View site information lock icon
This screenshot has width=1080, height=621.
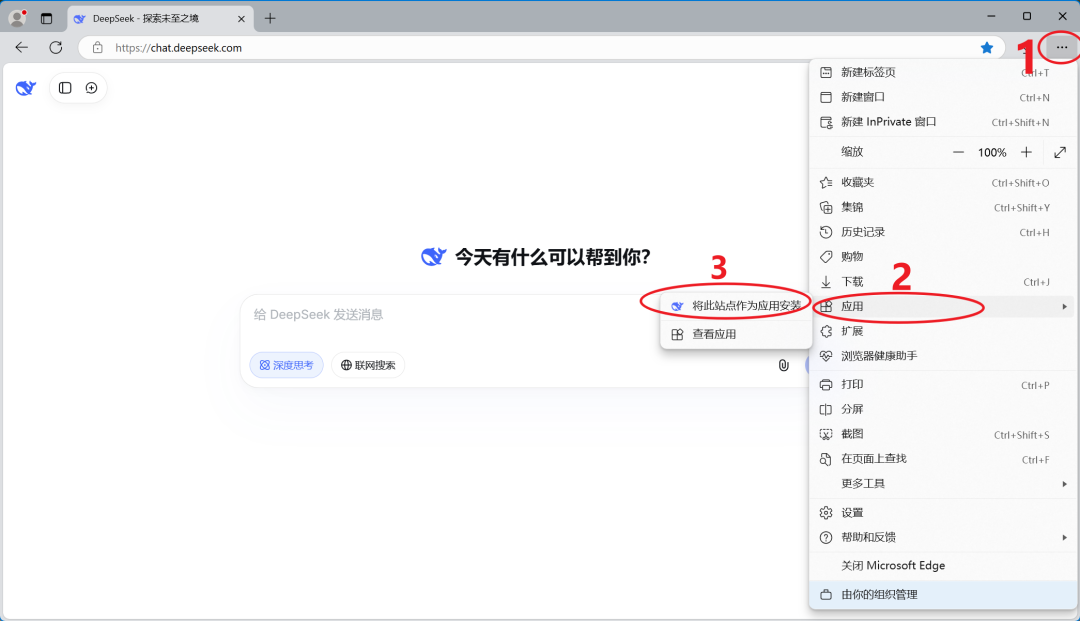tap(98, 48)
